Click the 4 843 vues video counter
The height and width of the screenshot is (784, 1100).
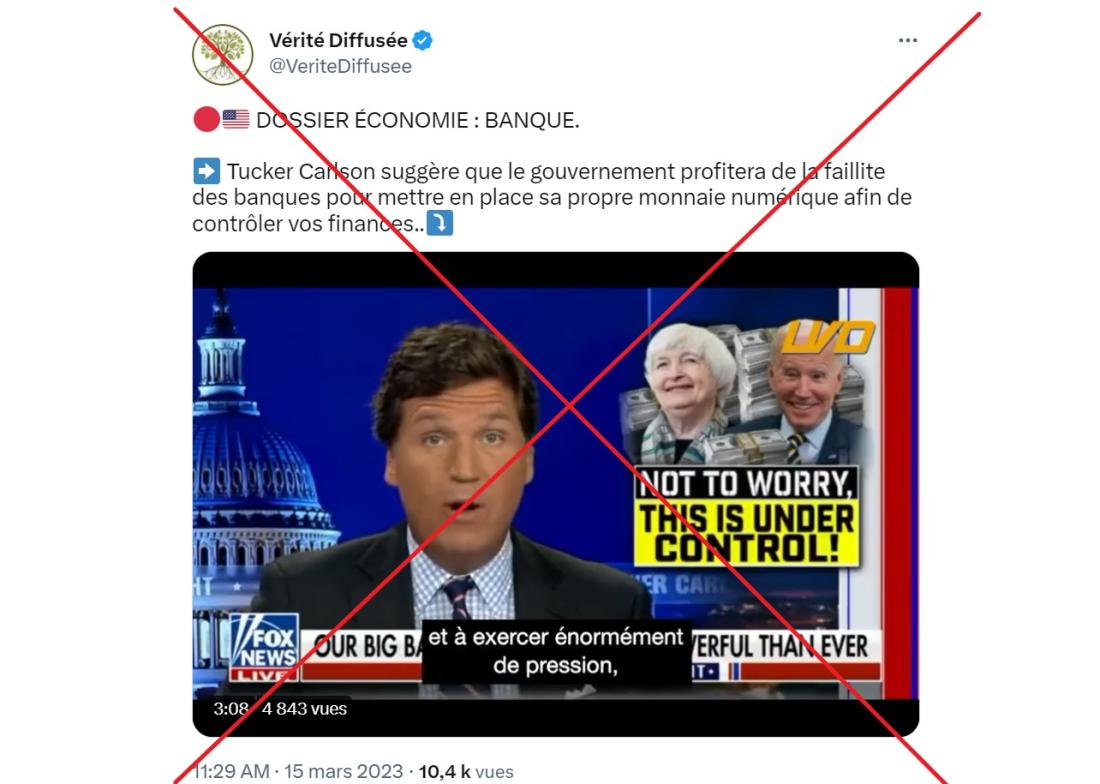pos(304,709)
